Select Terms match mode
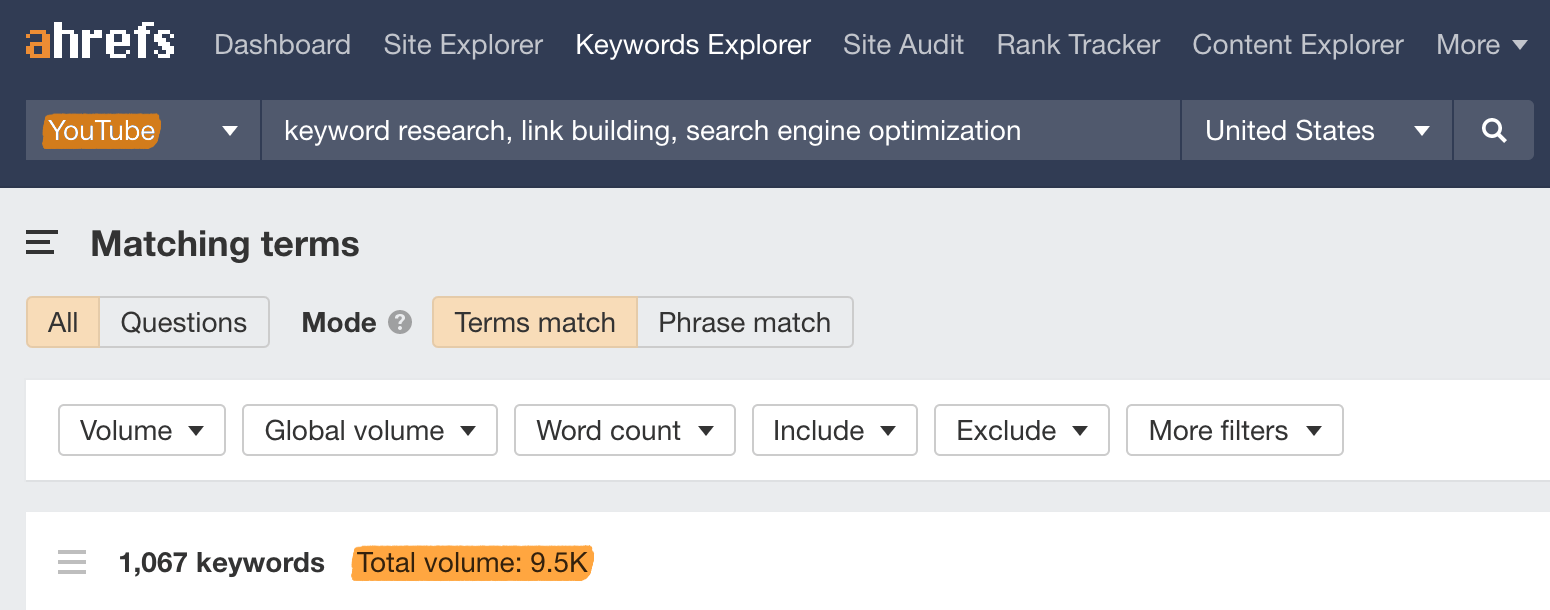This screenshot has height=610, width=1550. pyautogui.click(x=534, y=322)
